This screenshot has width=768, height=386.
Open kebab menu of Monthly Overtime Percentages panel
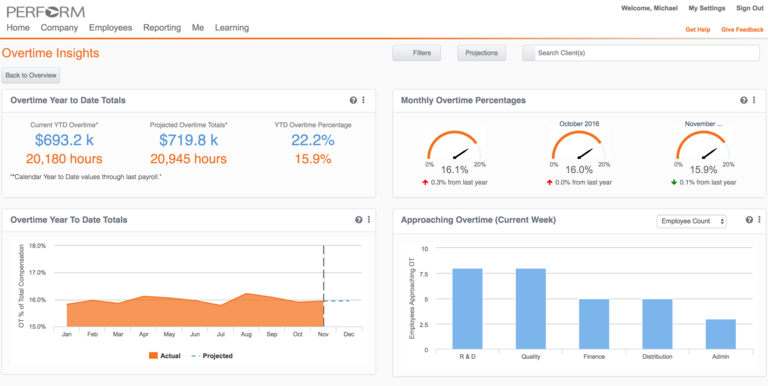[x=754, y=100]
